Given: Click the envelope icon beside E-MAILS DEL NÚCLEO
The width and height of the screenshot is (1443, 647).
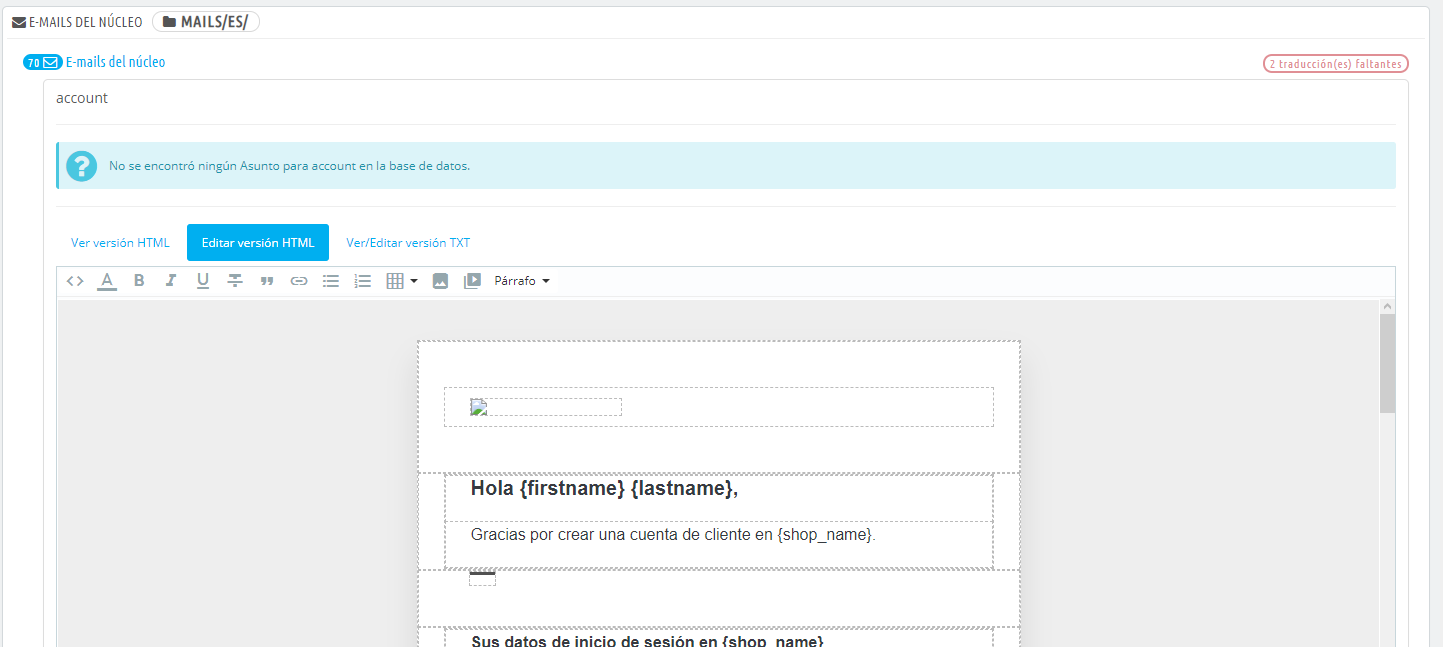Looking at the screenshot, I should [x=19, y=22].
